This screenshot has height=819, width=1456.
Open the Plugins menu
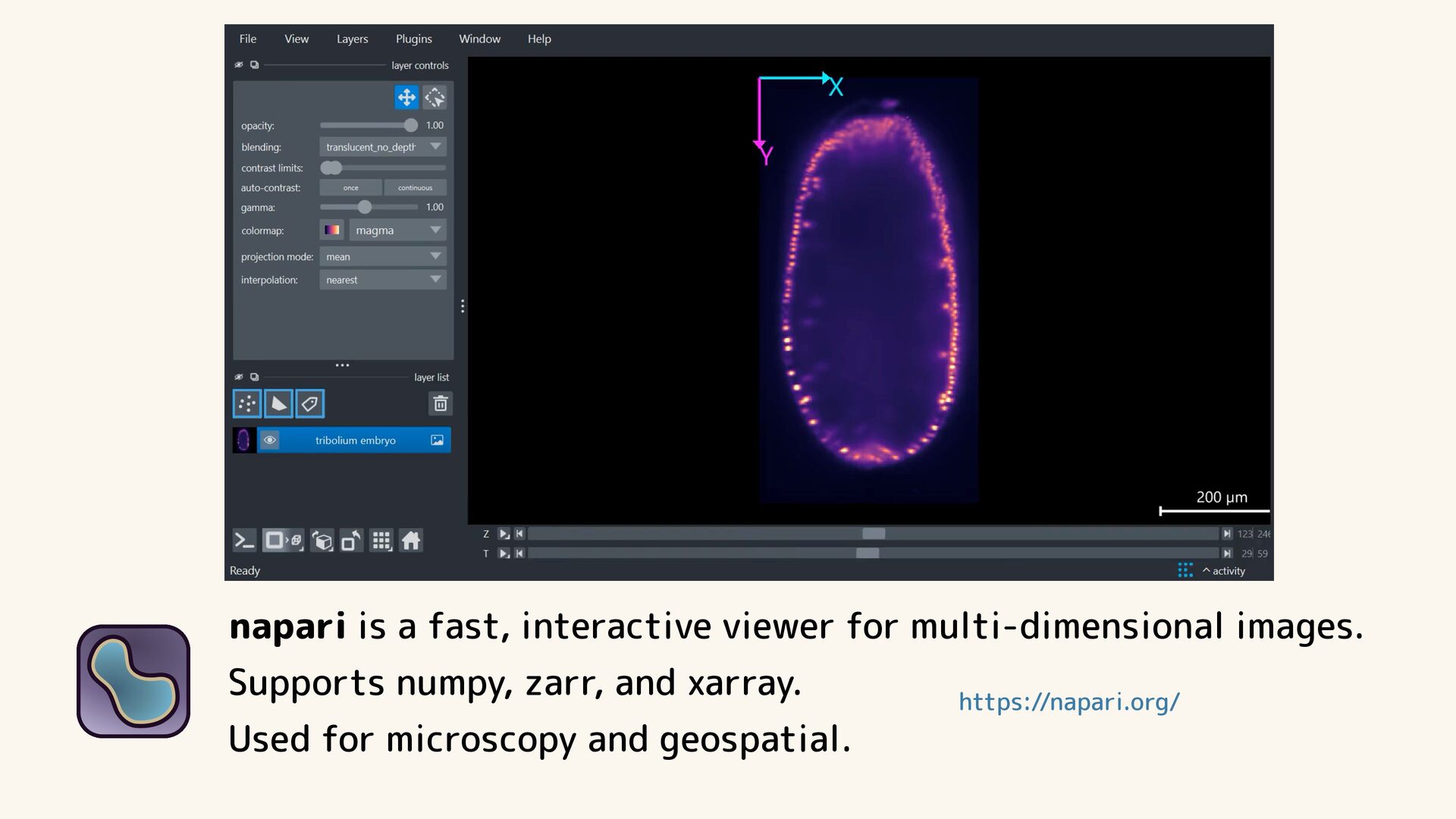[414, 39]
